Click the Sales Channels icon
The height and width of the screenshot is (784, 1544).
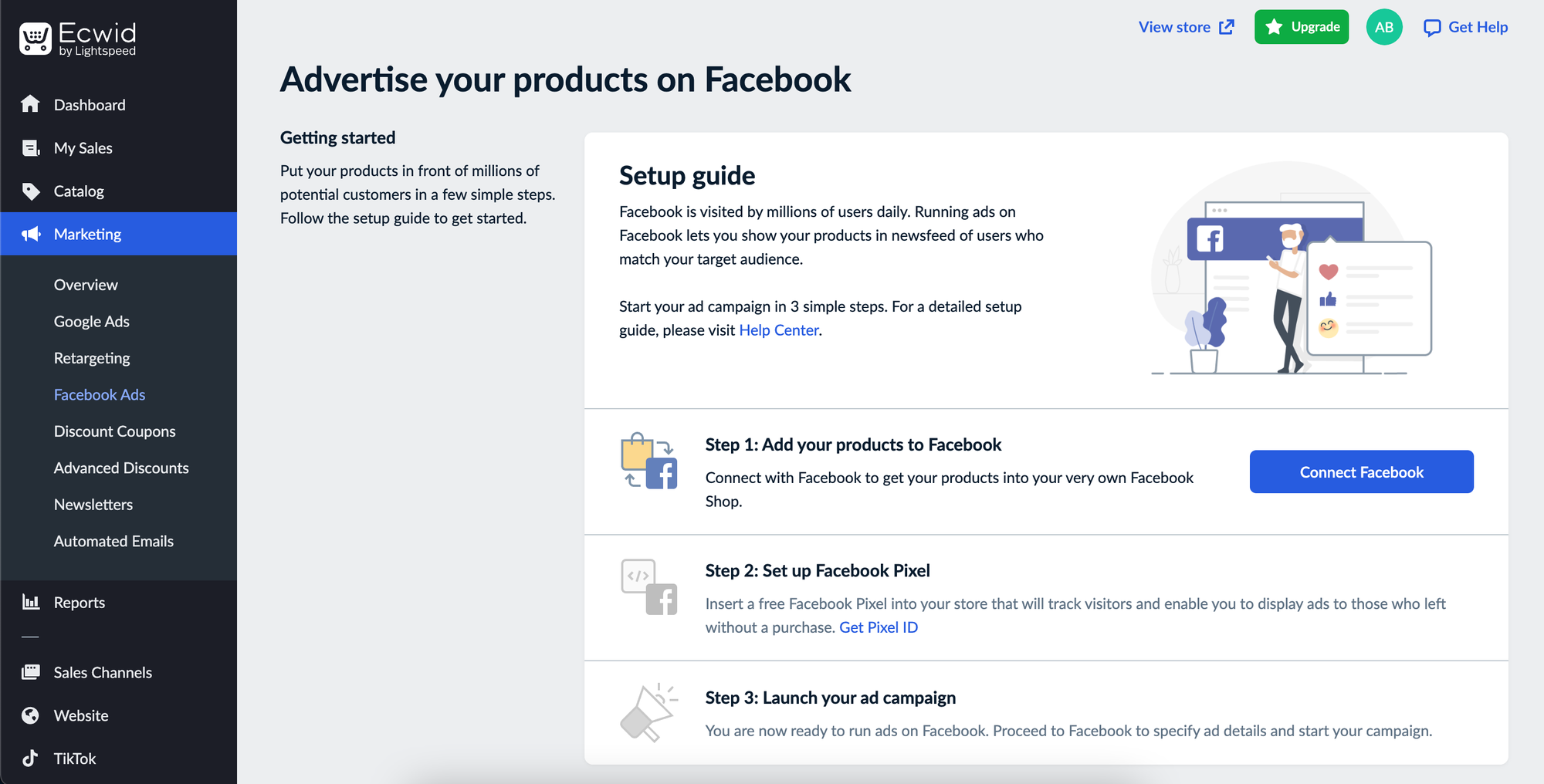(31, 672)
